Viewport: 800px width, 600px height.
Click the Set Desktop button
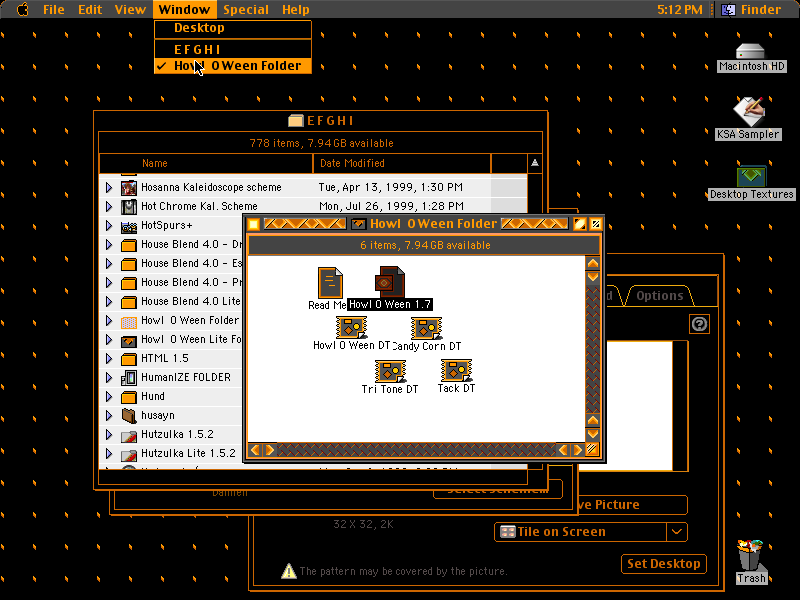(663, 564)
